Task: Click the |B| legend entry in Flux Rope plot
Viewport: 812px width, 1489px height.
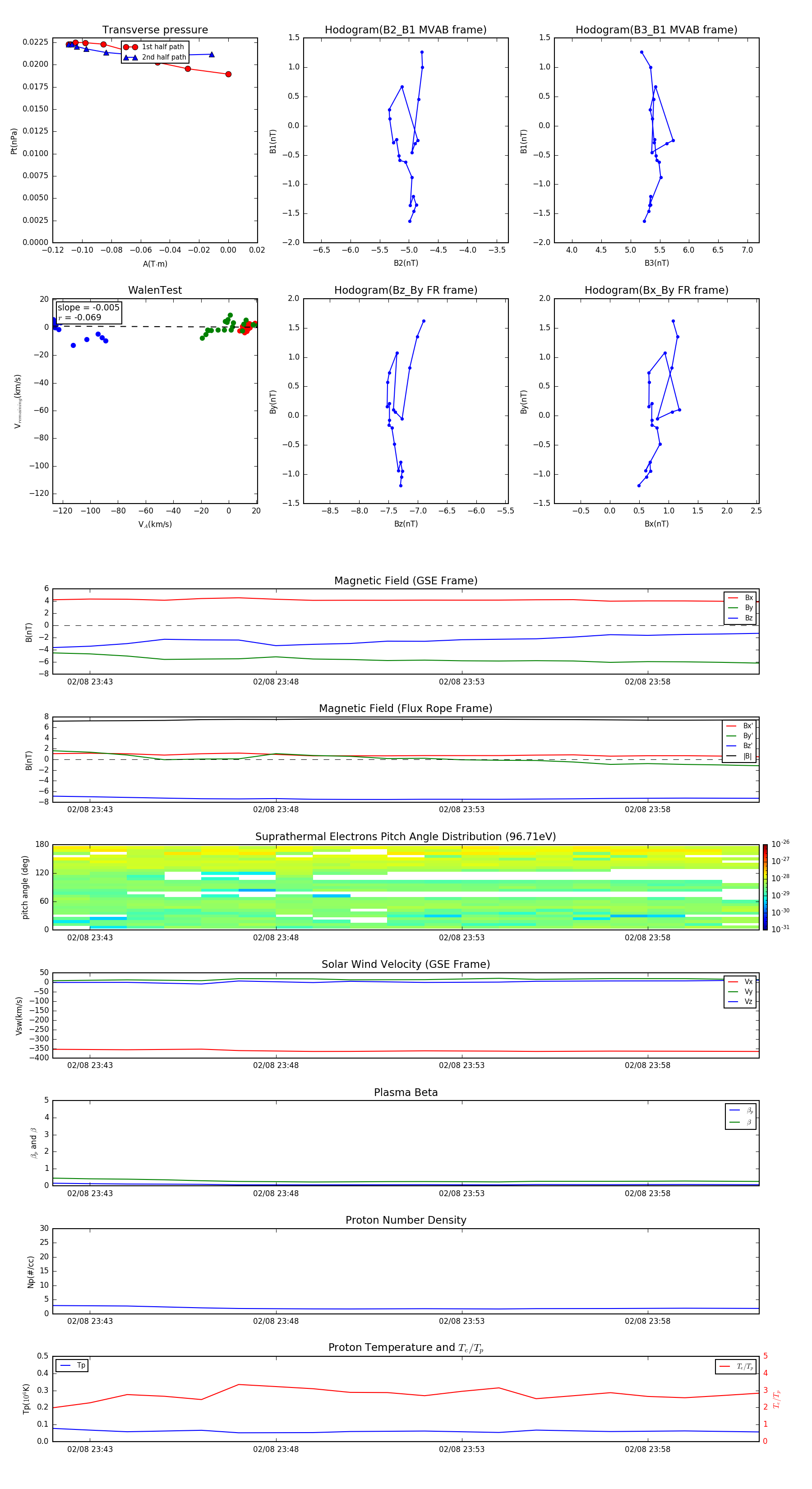Action: (740, 756)
